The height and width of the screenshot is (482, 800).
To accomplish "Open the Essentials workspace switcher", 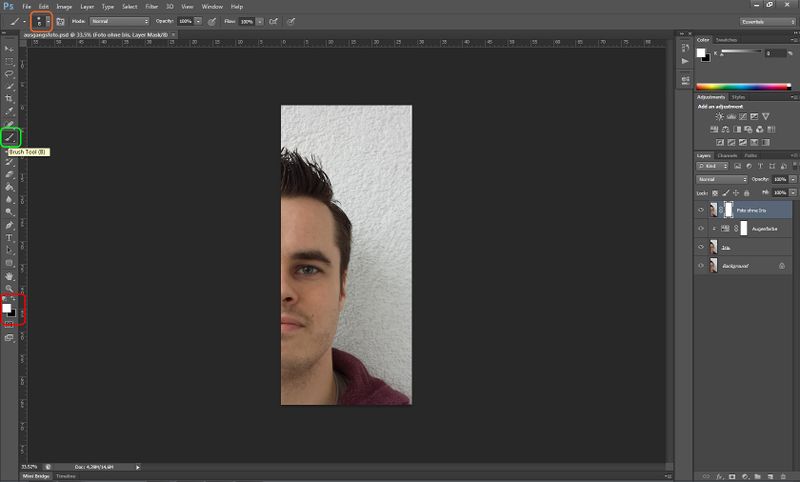I will tap(767, 20).
